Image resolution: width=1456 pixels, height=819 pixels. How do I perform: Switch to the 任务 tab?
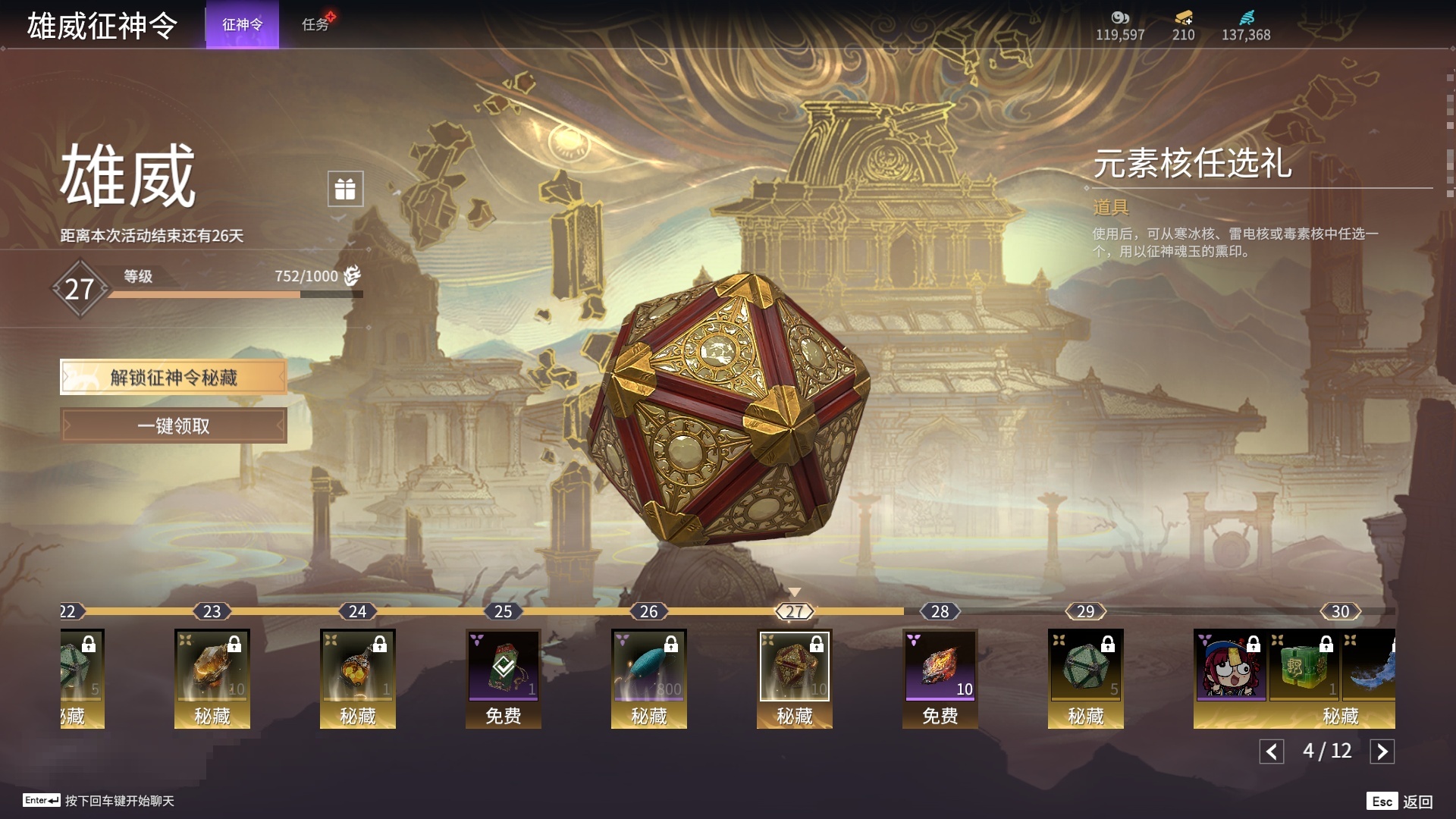click(315, 24)
